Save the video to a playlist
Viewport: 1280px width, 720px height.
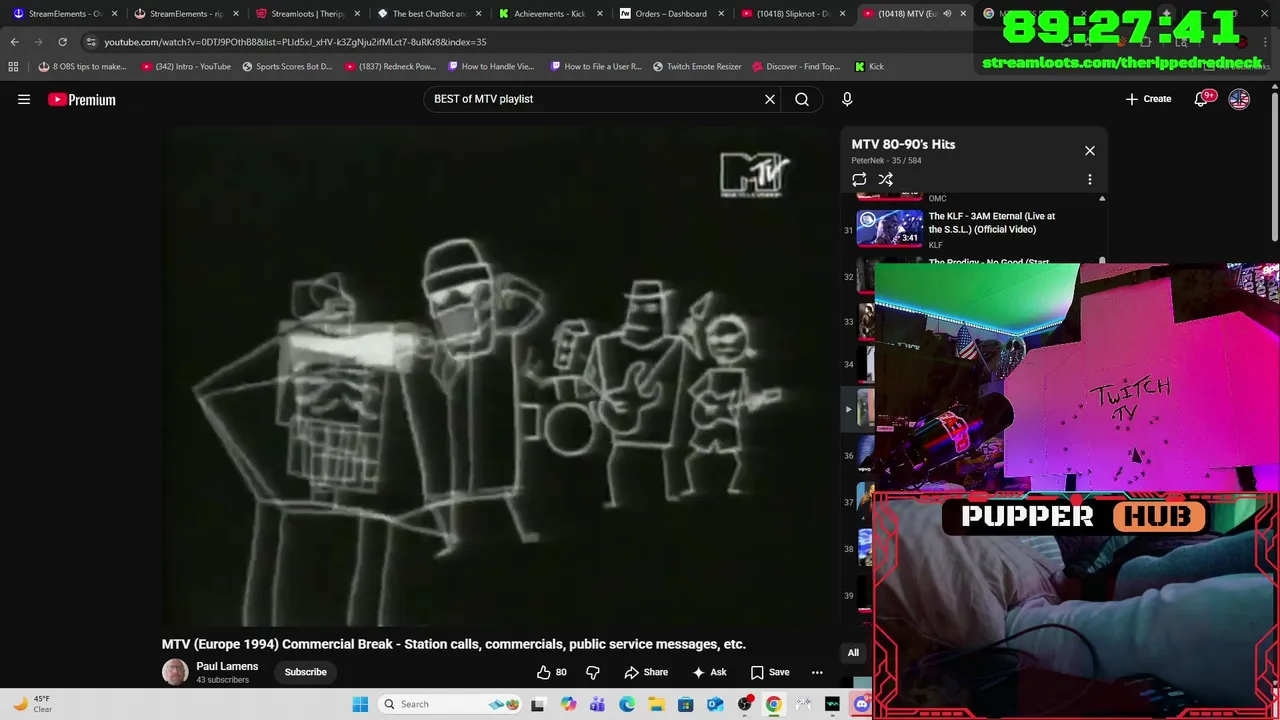pyautogui.click(x=770, y=672)
